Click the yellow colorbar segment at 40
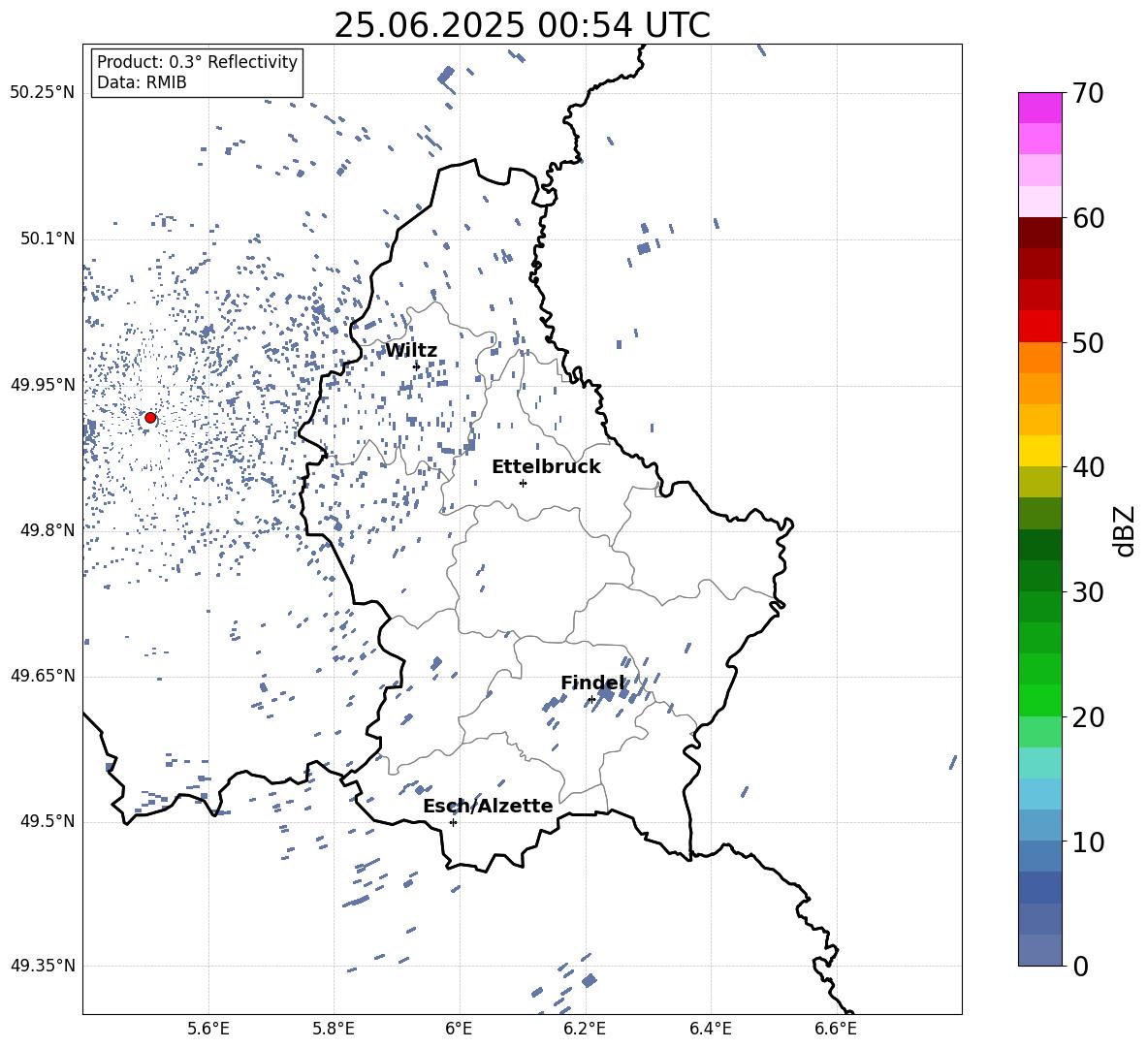The height and width of the screenshot is (1048, 1148). [x=1039, y=451]
